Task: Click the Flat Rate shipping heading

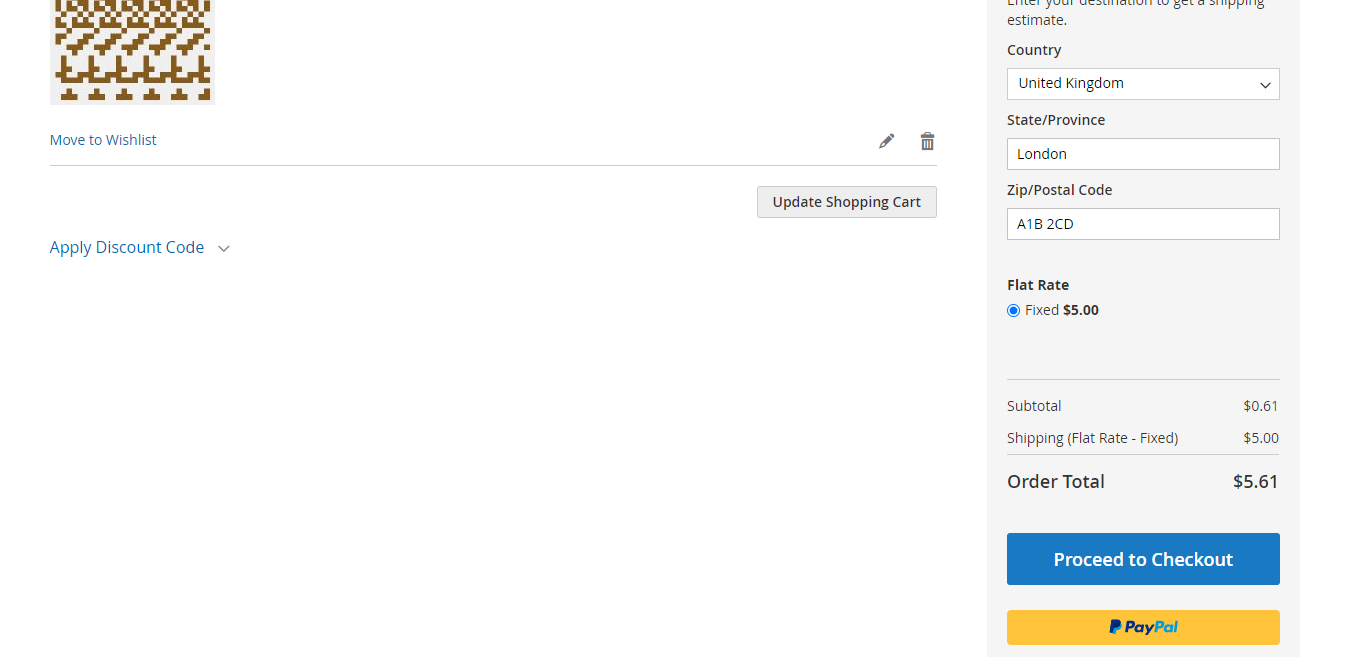Action: (1037, 284)
